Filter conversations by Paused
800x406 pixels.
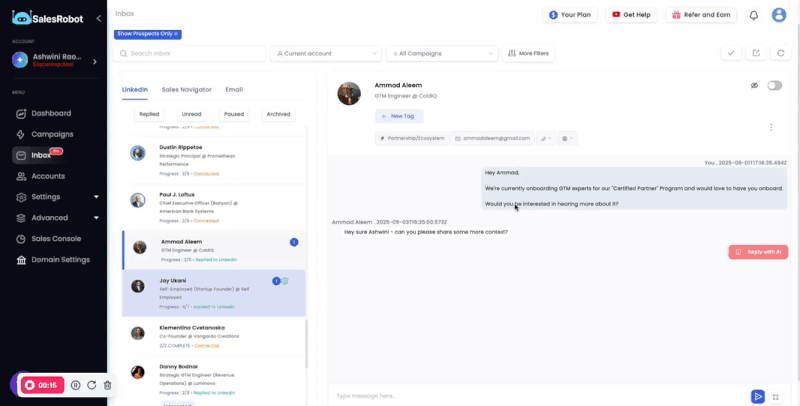[234, 114]
